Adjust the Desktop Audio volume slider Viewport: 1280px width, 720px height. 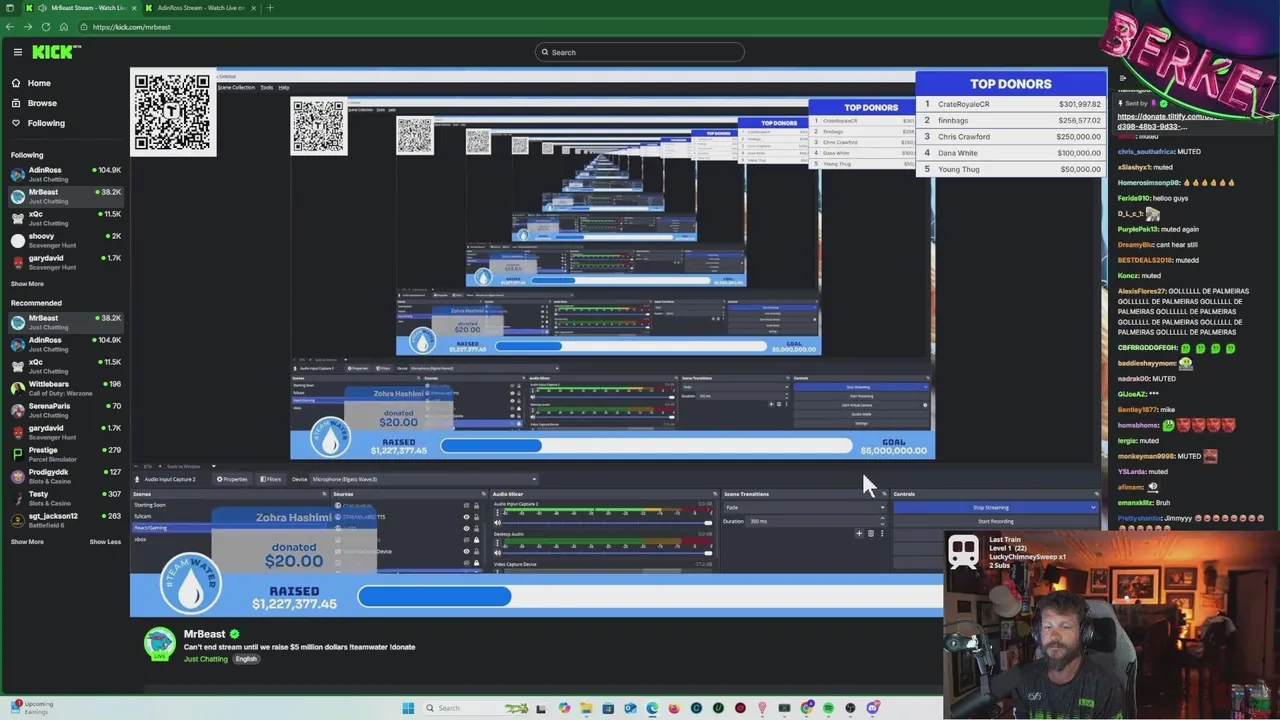[608, 553]
